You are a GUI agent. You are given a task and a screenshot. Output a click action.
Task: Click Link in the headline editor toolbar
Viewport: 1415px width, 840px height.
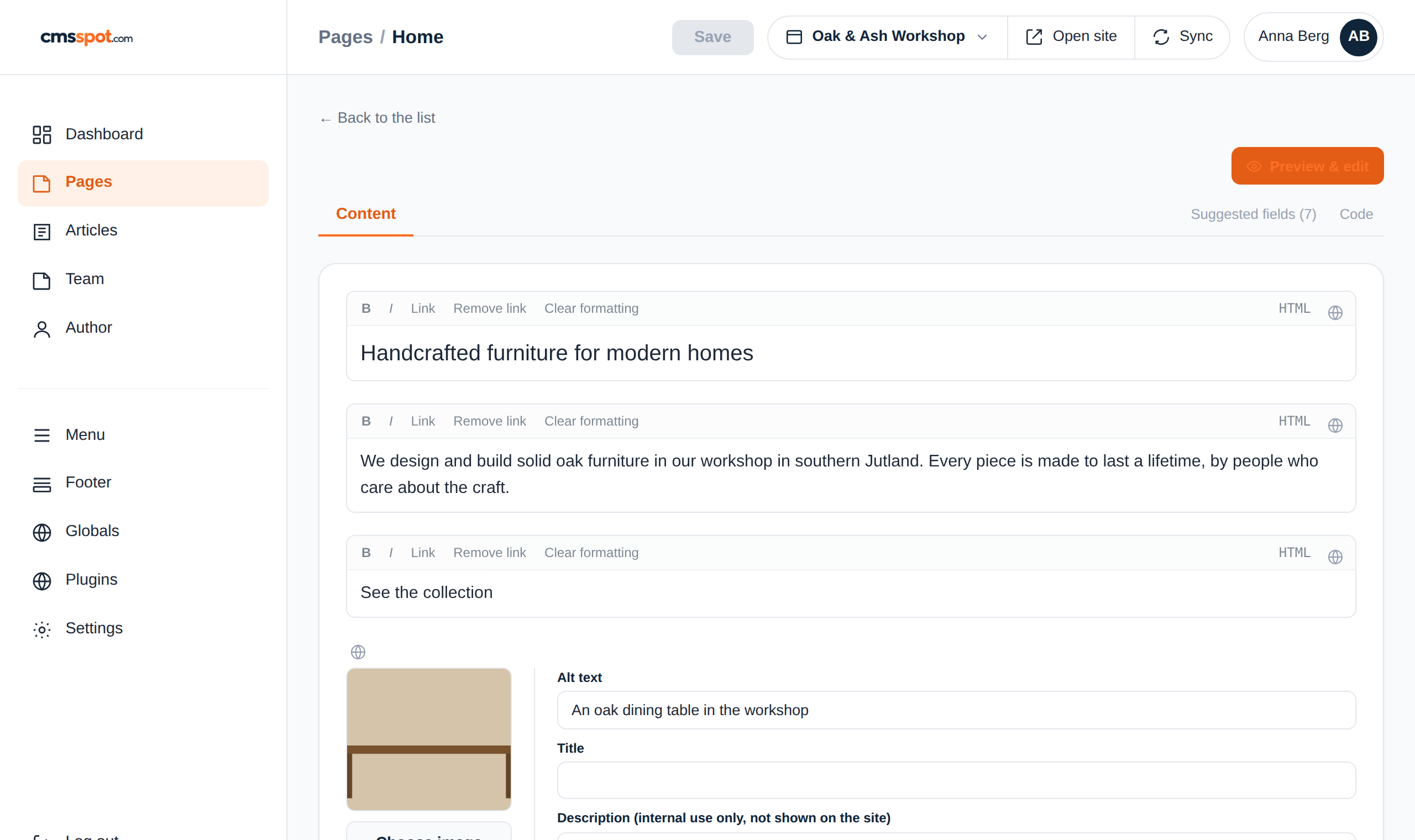coord(423,308)
